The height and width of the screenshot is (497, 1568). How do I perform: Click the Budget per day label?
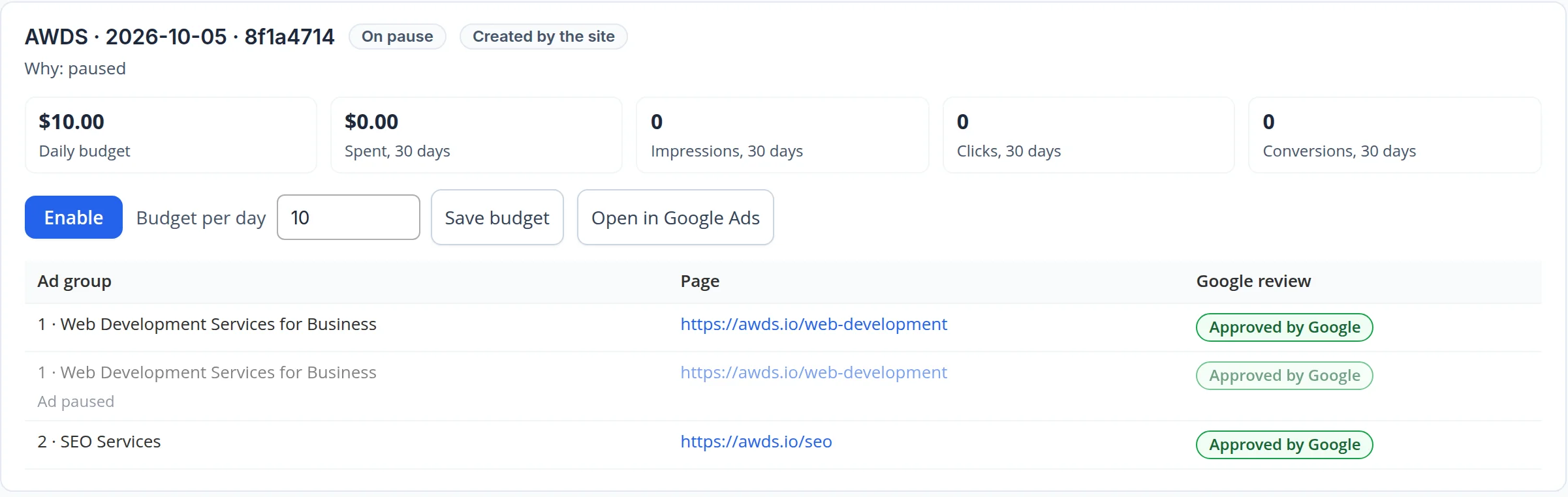[201, 218]
